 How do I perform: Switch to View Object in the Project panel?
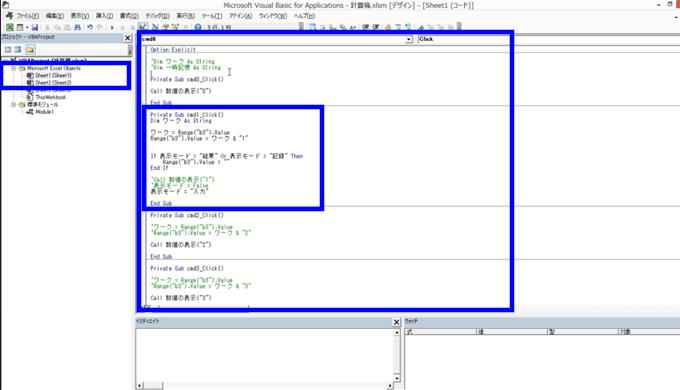(18, 49)
